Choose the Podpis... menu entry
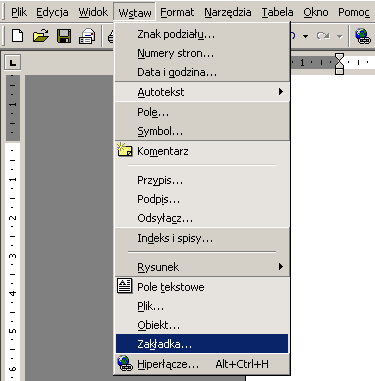The width and height of the screenshot is (375, 381). pyautogui.click(x=202, y=199)
